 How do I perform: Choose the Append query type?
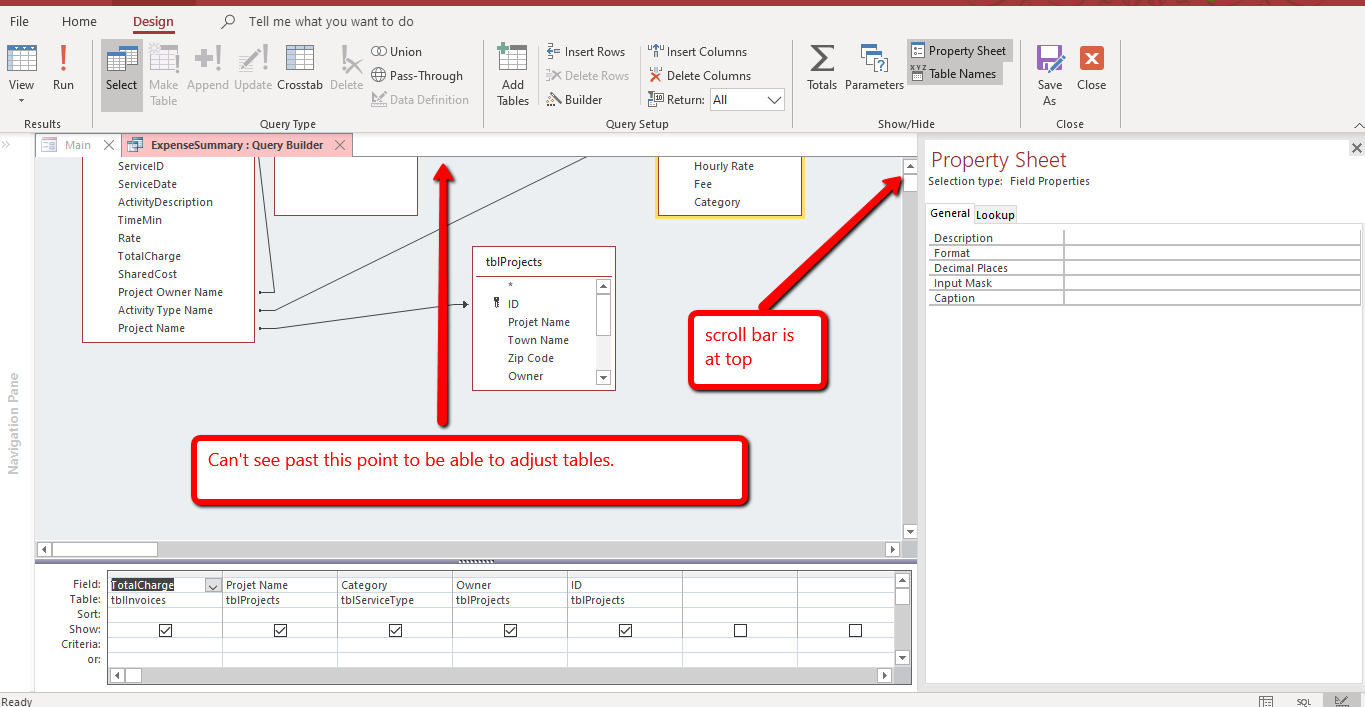tap(208, 68)
